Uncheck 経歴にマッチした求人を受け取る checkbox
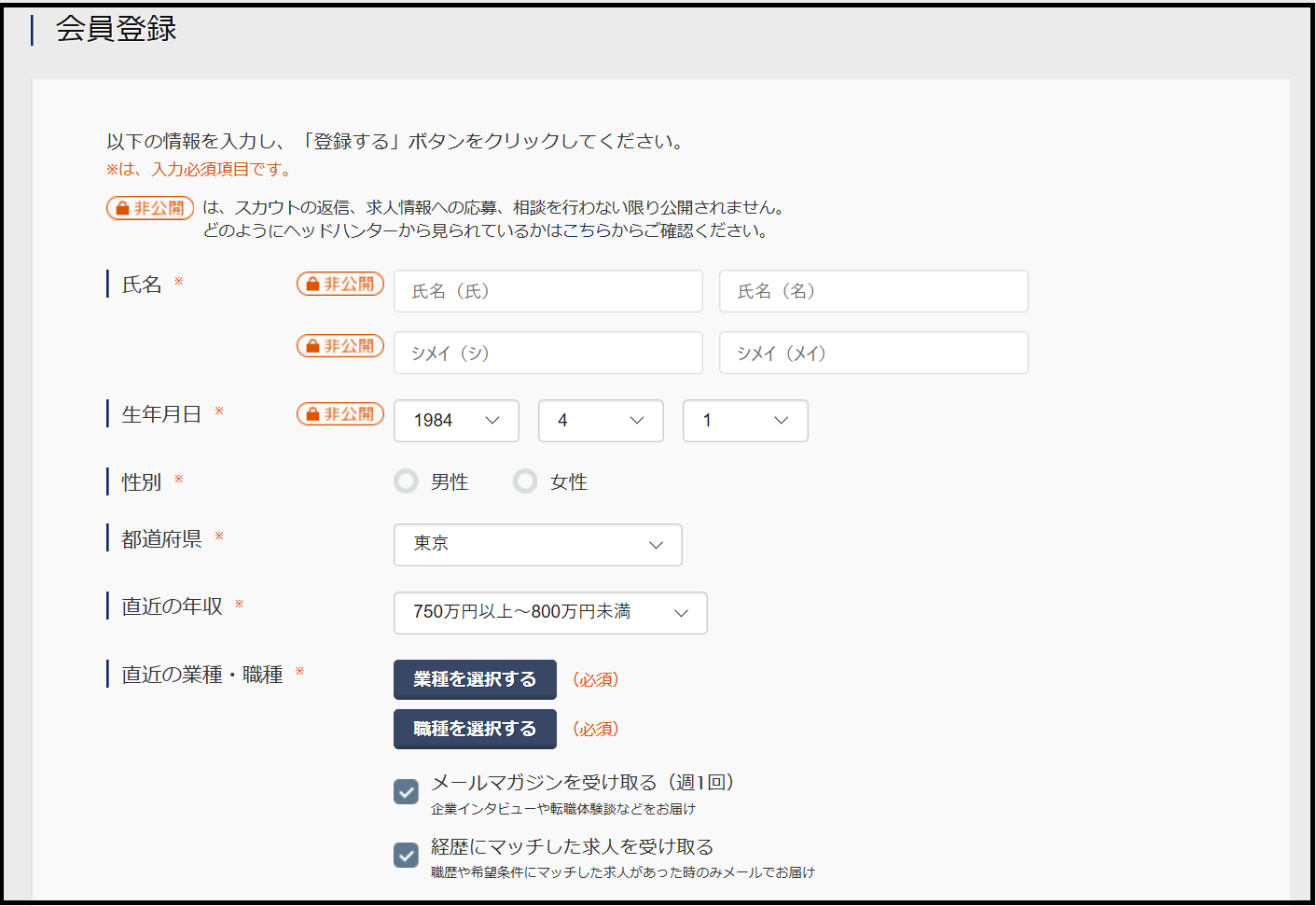This screenshot has height=906, width=1316. 406,855
